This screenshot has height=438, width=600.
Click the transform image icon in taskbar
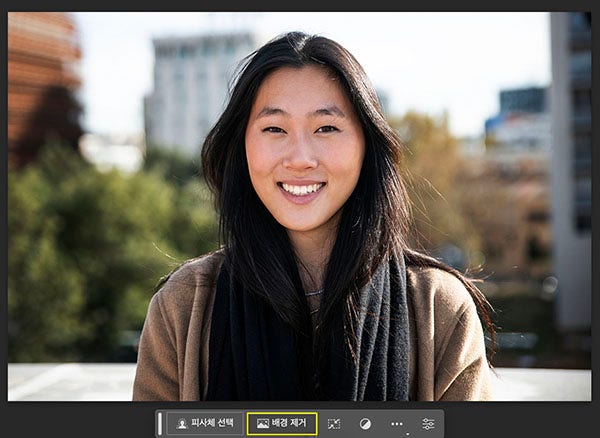(x=334, y=424)
